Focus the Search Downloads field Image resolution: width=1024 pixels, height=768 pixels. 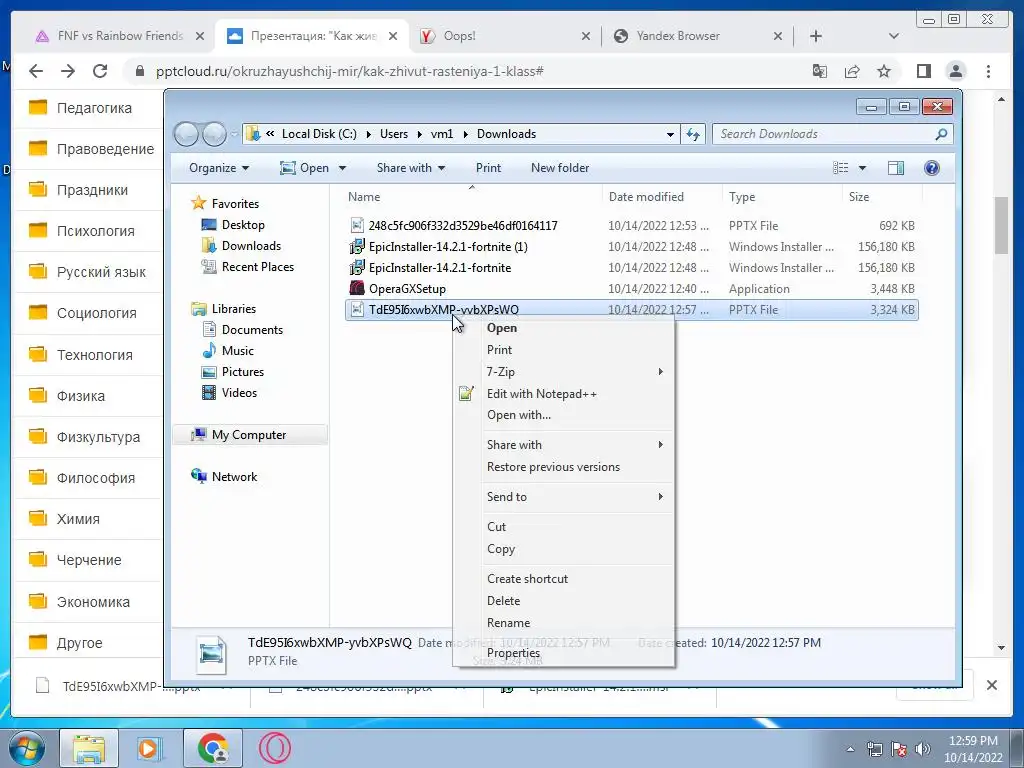tap(823, 134)
